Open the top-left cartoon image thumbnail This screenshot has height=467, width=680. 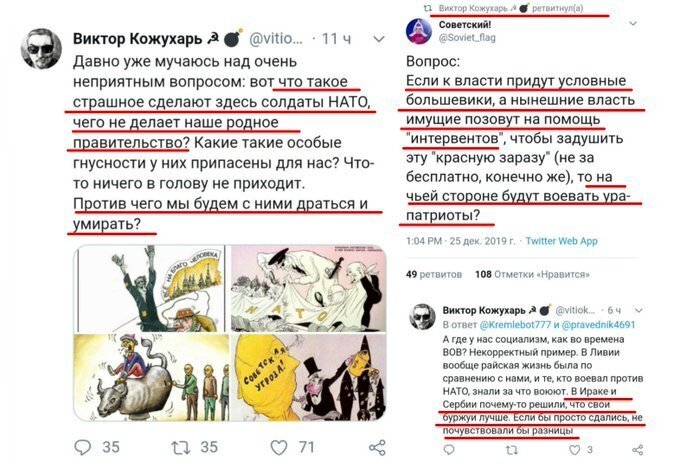click(150, 288)
